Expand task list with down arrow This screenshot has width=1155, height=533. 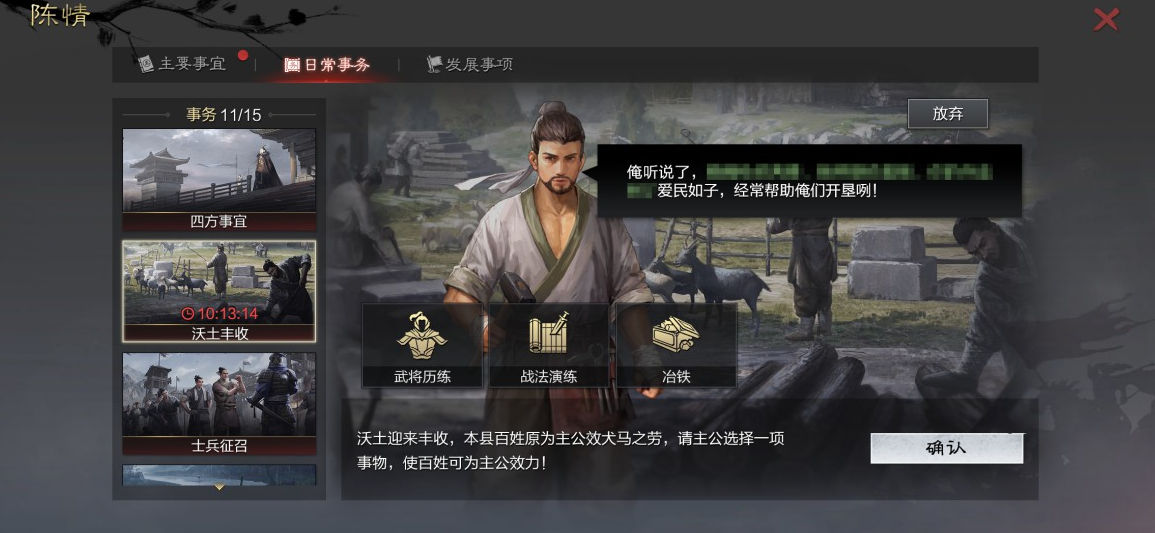[x=219, y=487]
